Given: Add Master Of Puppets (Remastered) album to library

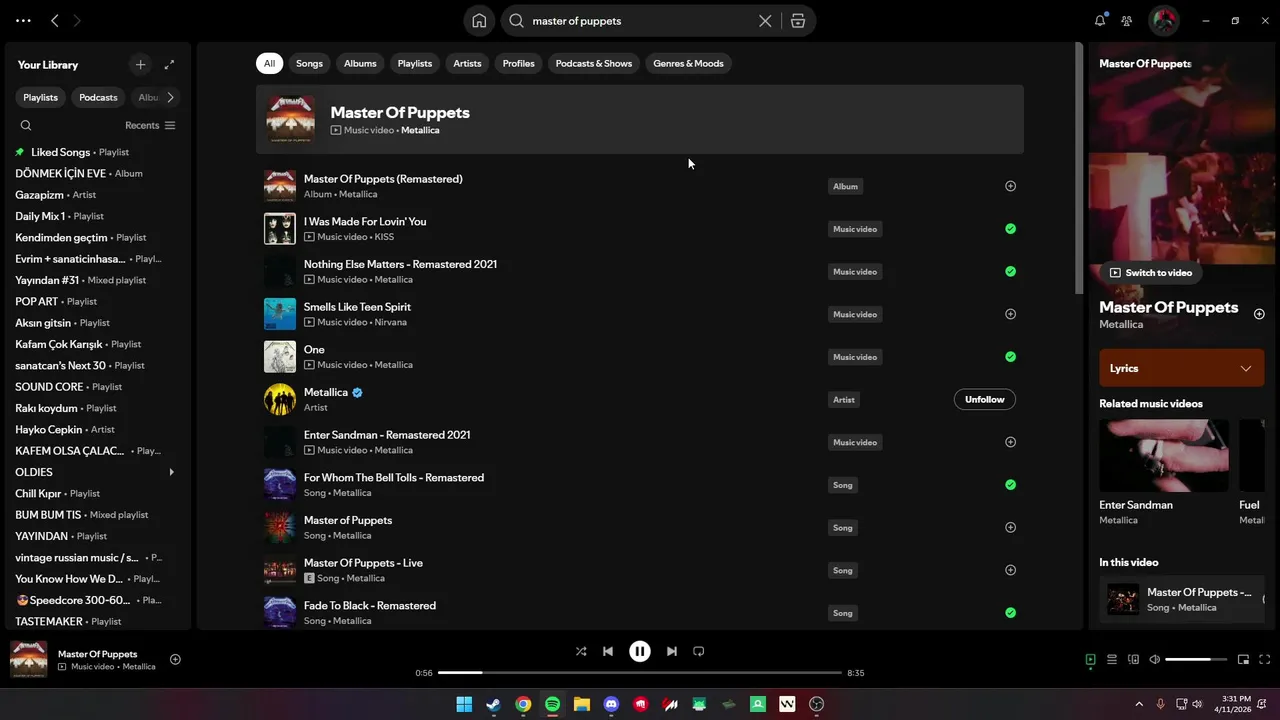Looking at the screenshot, I should 1010,186.
